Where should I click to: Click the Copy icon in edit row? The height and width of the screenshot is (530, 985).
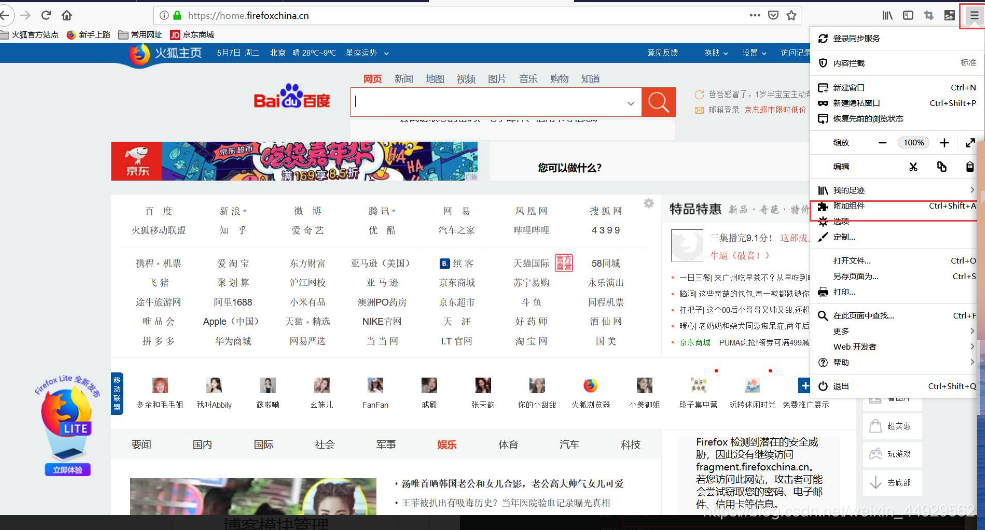(x=941, y=166)
